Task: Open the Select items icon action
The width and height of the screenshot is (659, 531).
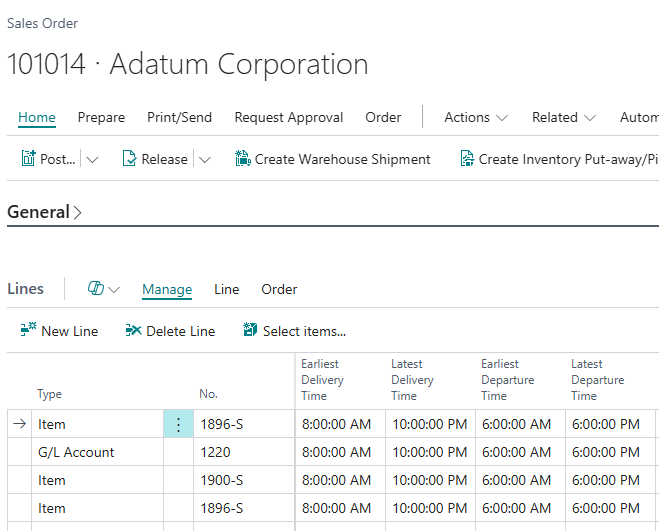Action: [250, 331]
